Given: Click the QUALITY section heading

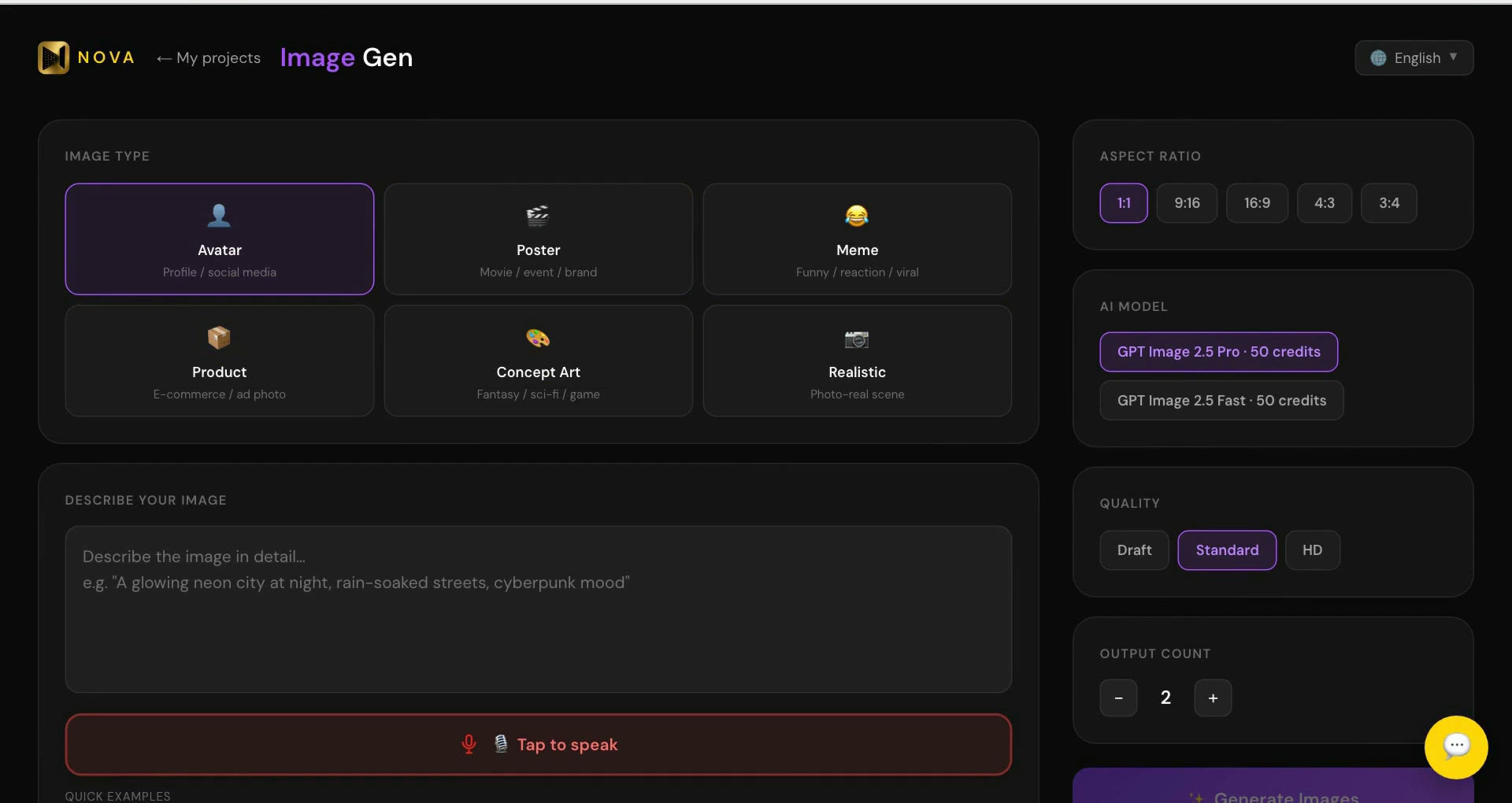Looking at the screenshot, I should click(1129, 503).
